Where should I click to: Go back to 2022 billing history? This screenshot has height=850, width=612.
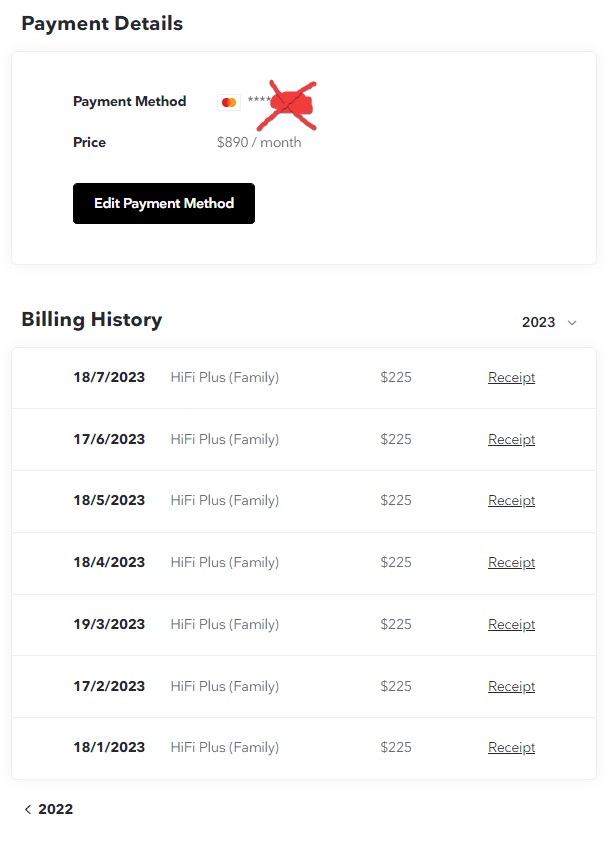click(48, 809)
